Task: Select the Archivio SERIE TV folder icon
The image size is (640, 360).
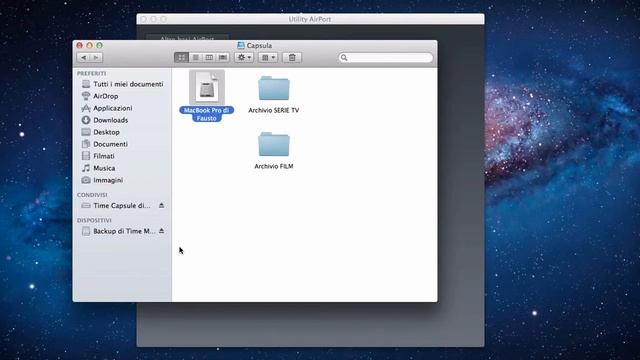Action: pyautogui.click(x=274, y=88)
